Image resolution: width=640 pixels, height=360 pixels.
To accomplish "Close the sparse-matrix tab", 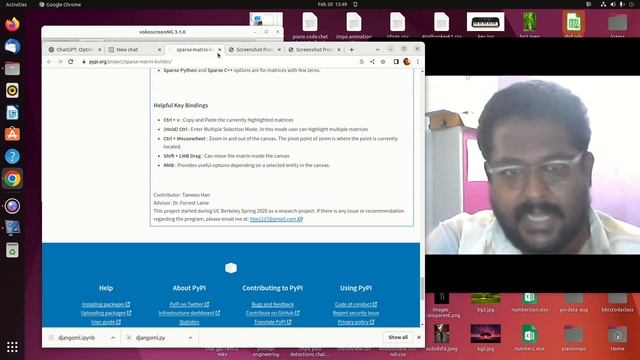I will coord(220,49).
